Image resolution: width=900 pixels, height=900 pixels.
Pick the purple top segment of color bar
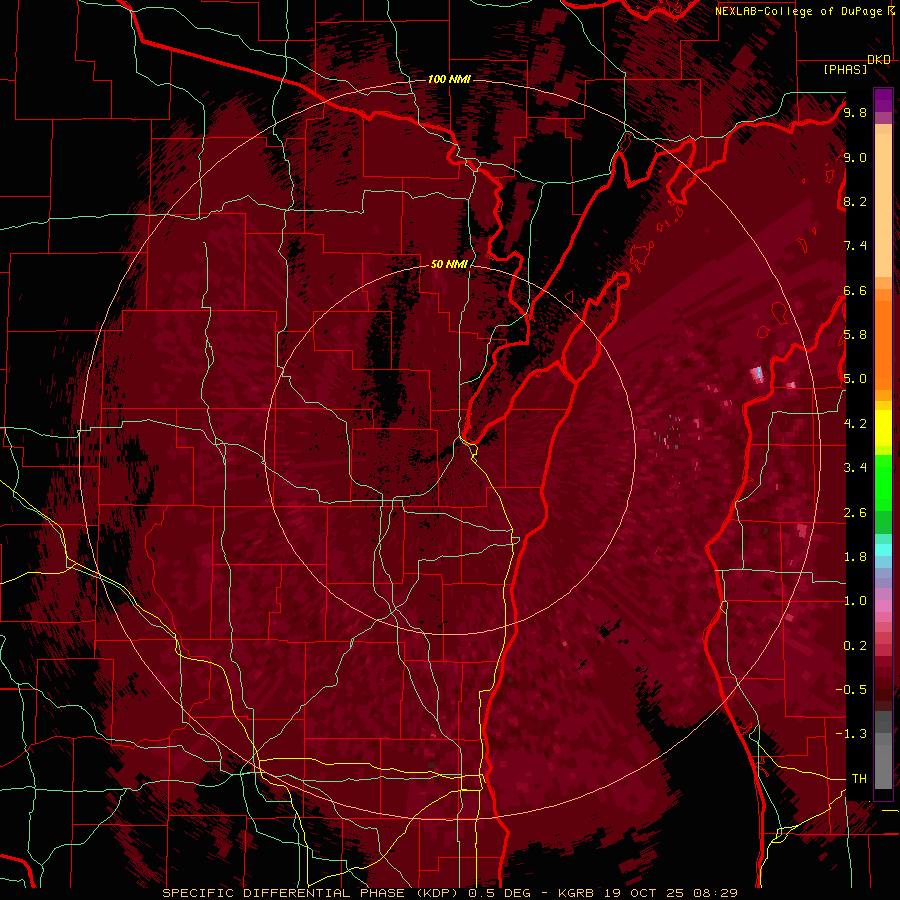click(x=883, y=100)
